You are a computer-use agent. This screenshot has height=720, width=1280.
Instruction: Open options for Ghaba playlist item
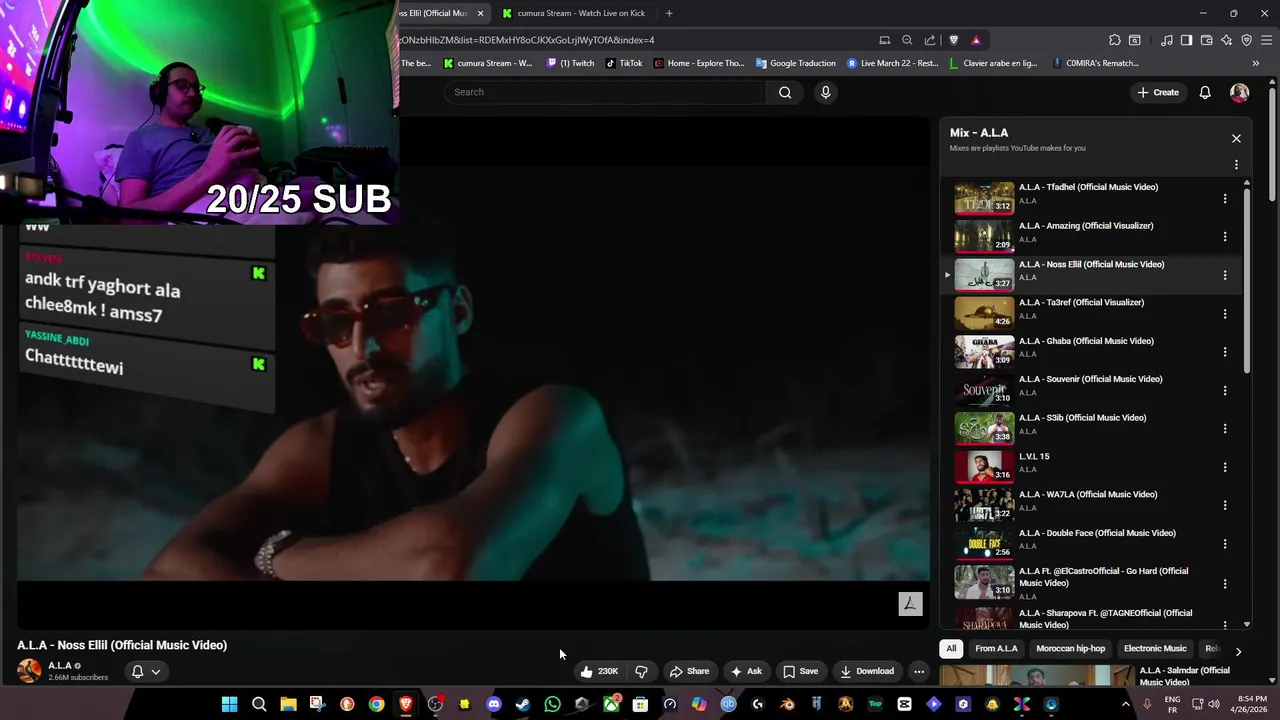coord(1224,352)
